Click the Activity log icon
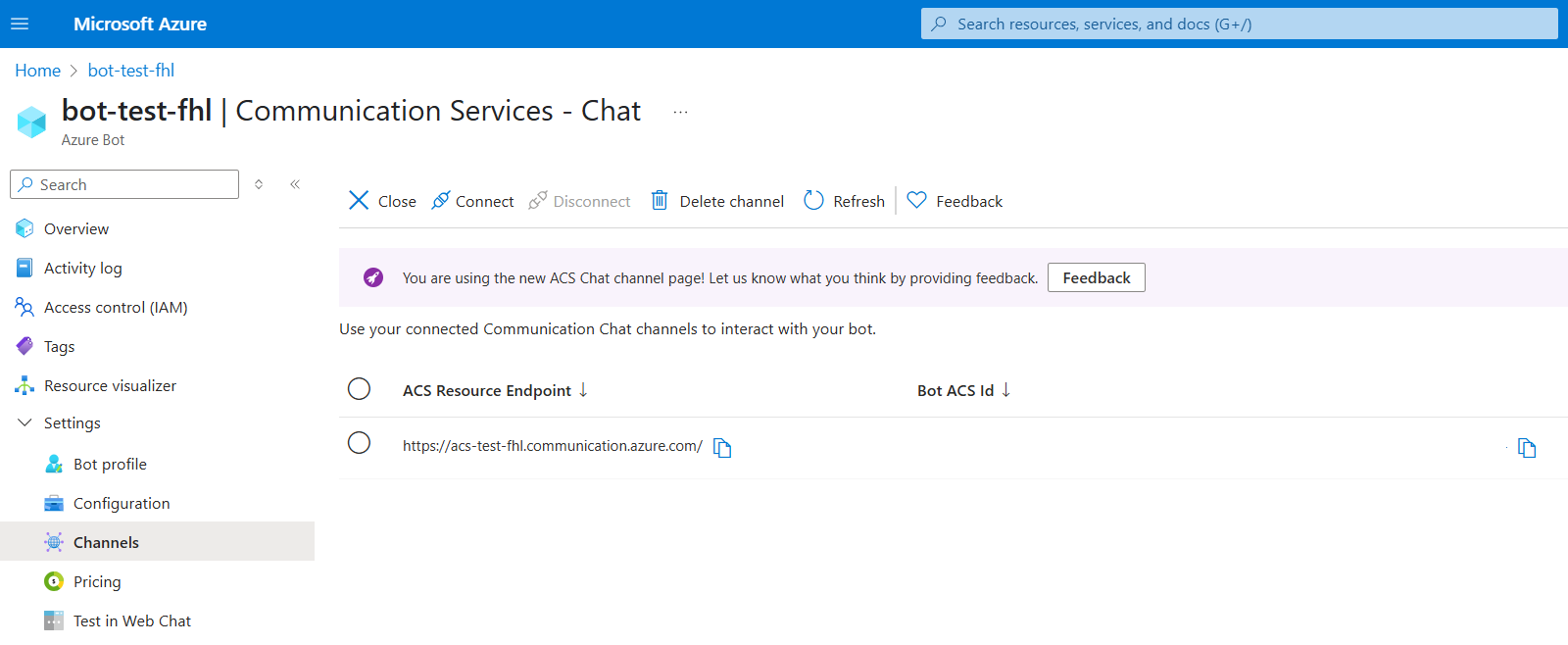 tap(24, 268)
